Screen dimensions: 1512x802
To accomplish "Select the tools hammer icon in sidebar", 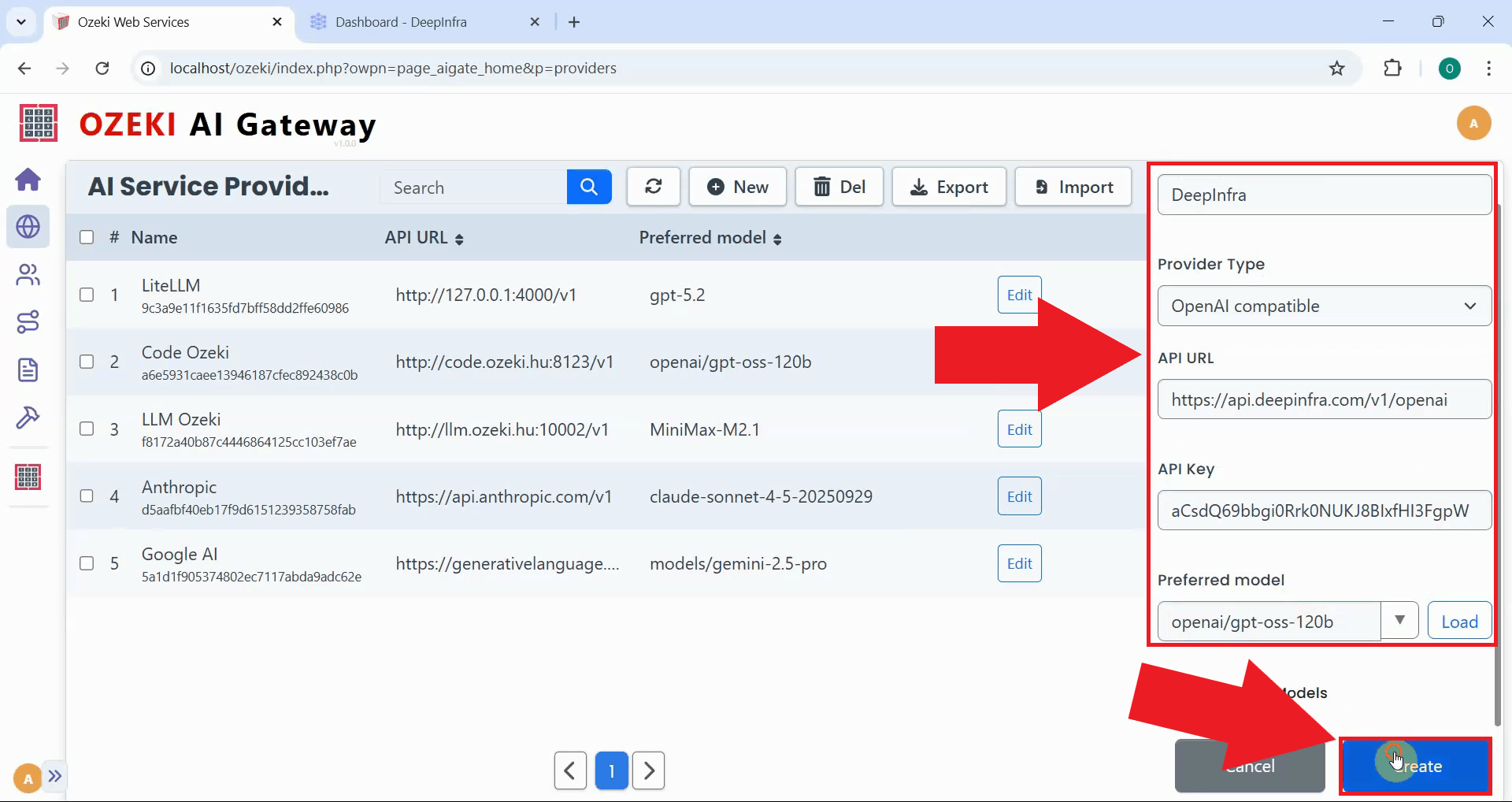I will tap(28, 418).
